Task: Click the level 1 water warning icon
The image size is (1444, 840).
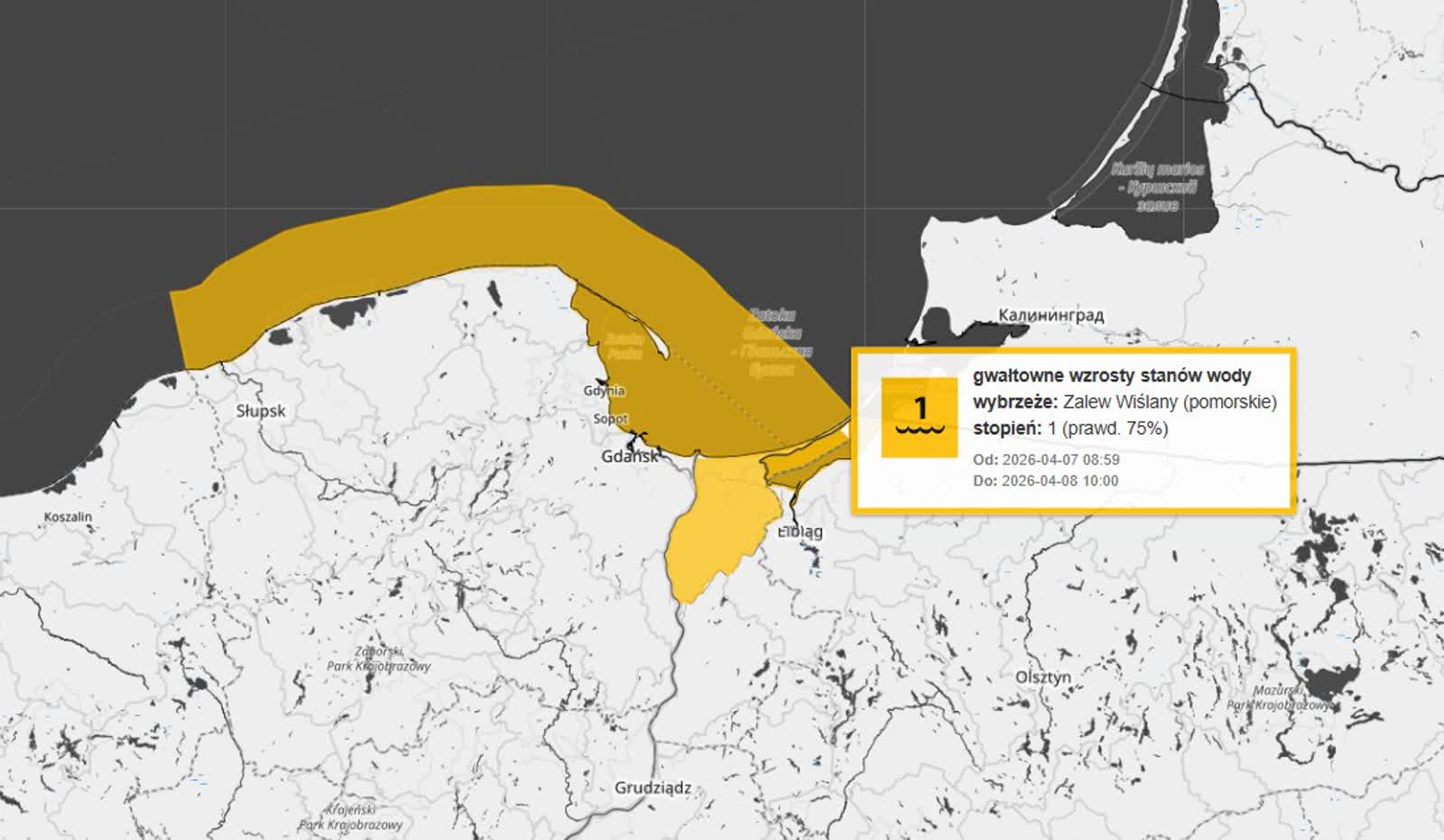Action: (x=919, y=417)
